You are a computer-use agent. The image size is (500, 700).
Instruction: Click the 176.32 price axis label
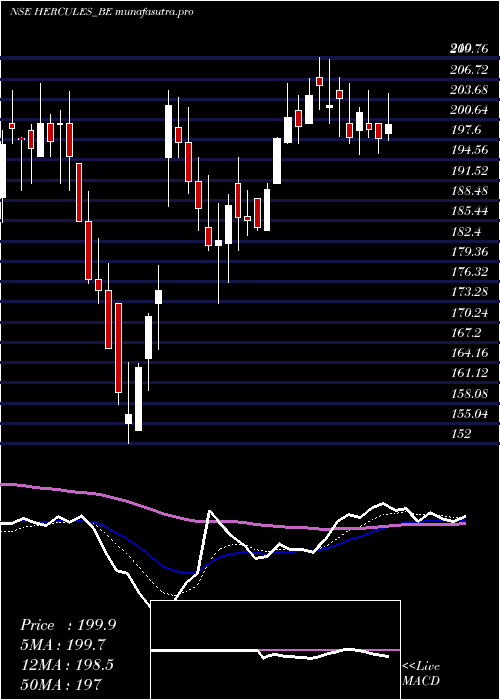tap(470, 271)
